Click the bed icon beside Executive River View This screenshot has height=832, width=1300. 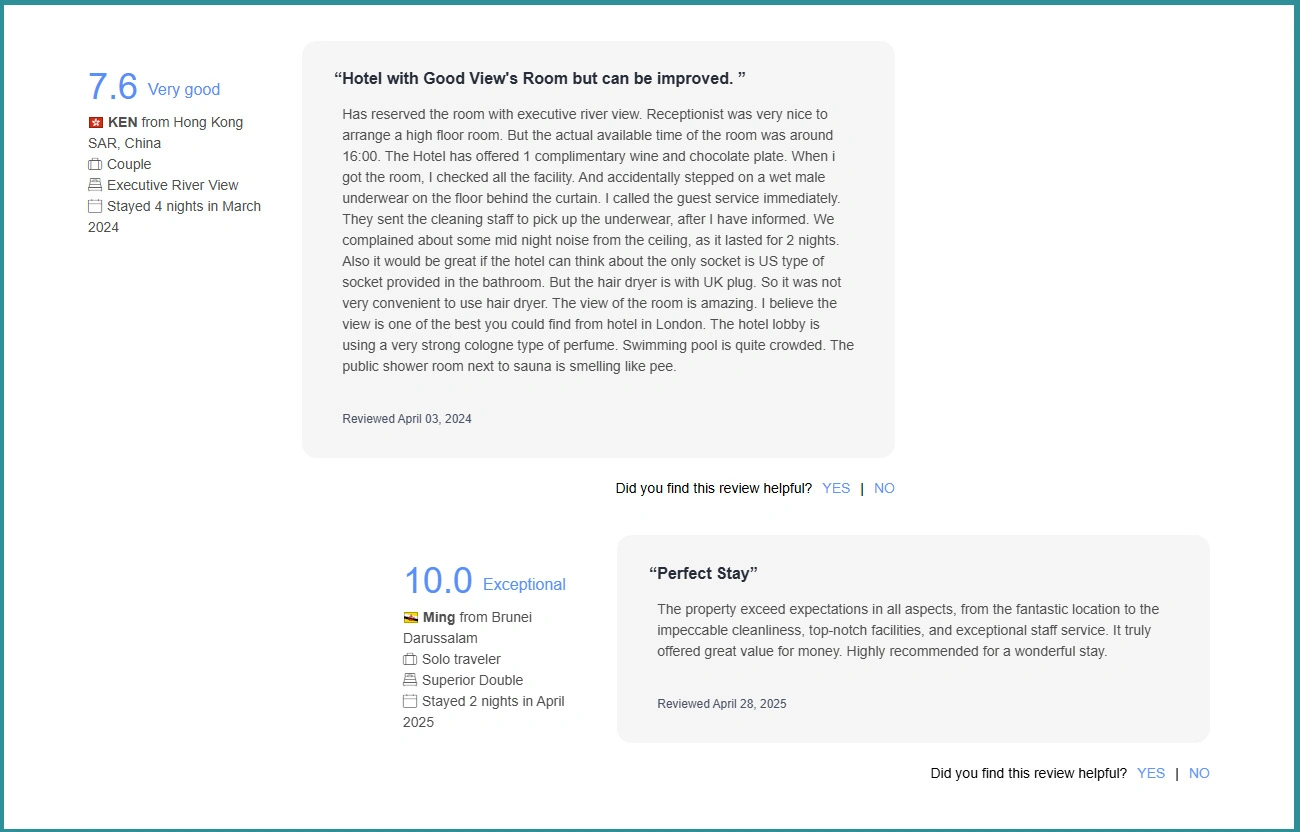pyautogui.click(x=95, y=185)
